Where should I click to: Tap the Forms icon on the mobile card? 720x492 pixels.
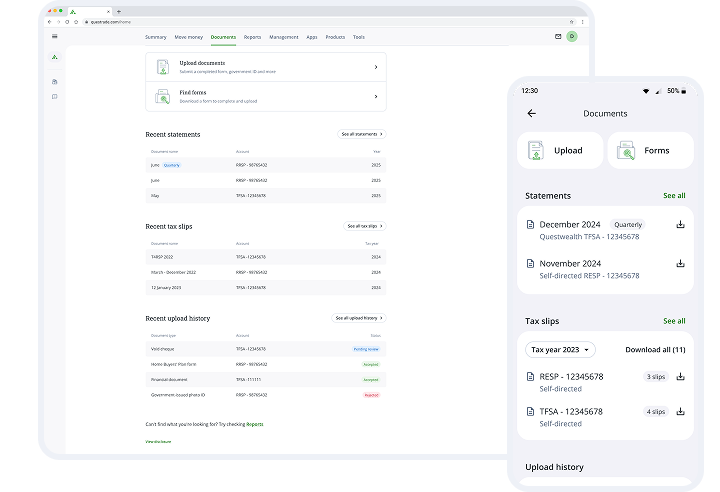[x=626, y=150]
